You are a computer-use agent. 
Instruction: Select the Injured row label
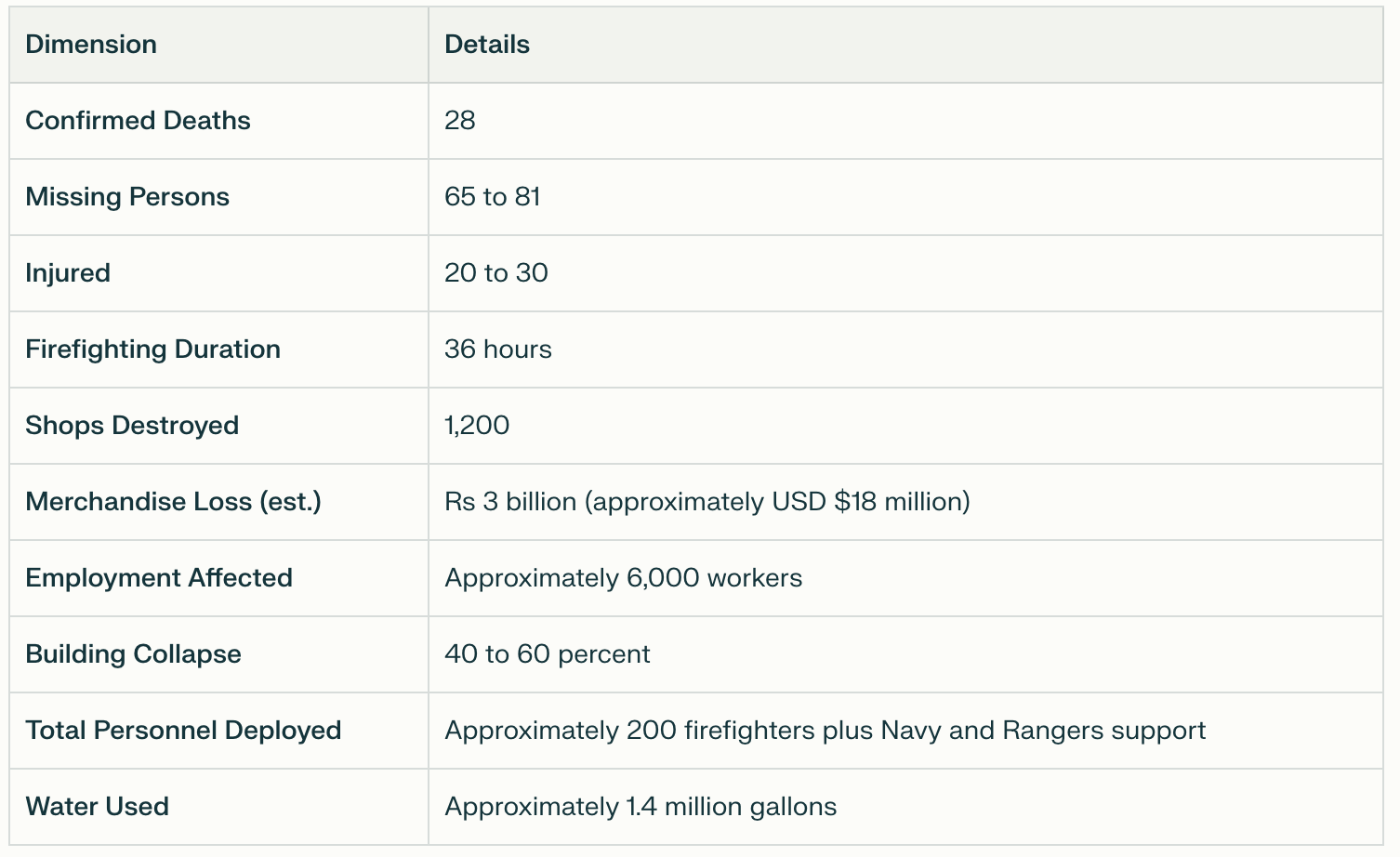pyautogui.click(x=68, y=273)
